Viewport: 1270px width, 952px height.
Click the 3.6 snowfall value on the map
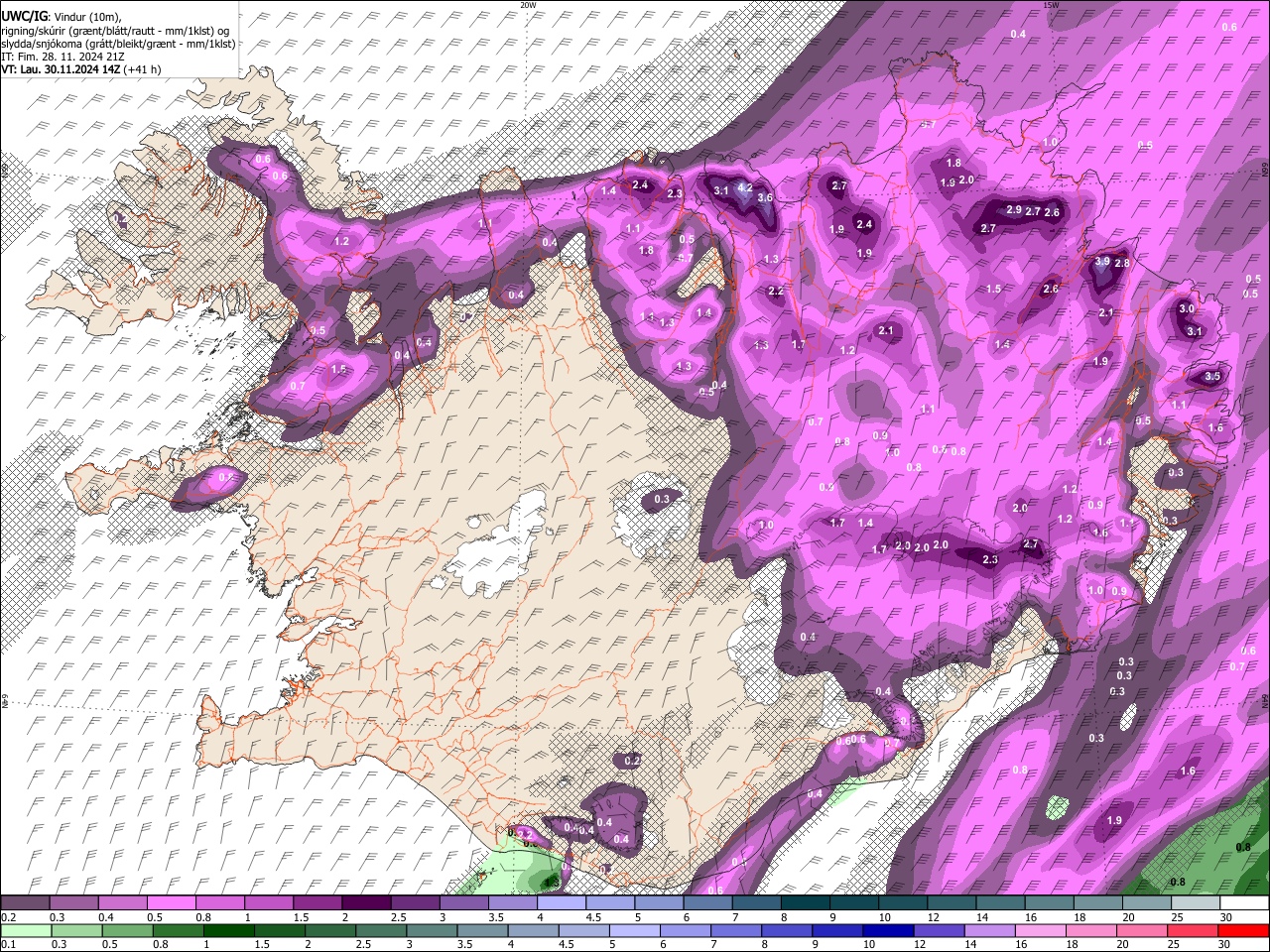(764, 197)
